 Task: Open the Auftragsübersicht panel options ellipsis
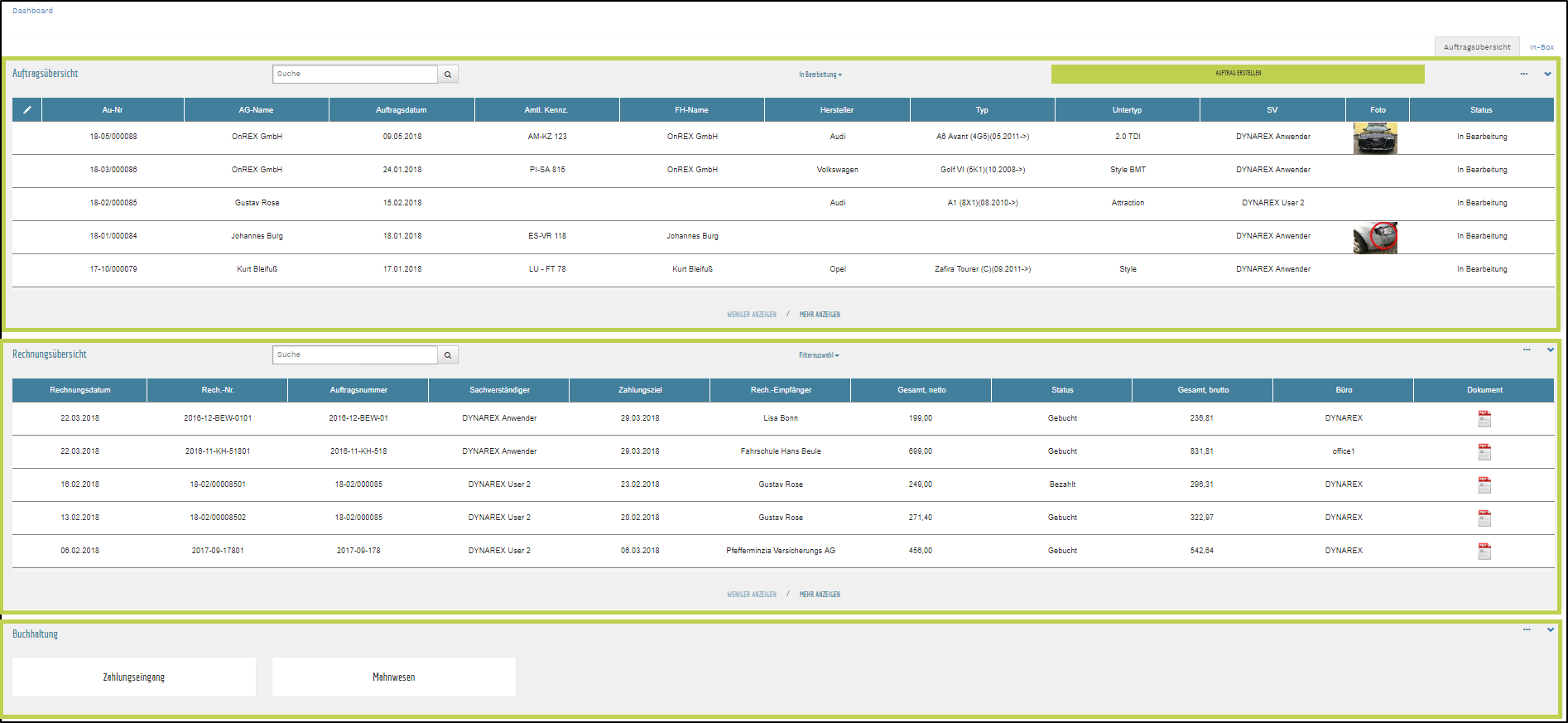(1523, 74)
